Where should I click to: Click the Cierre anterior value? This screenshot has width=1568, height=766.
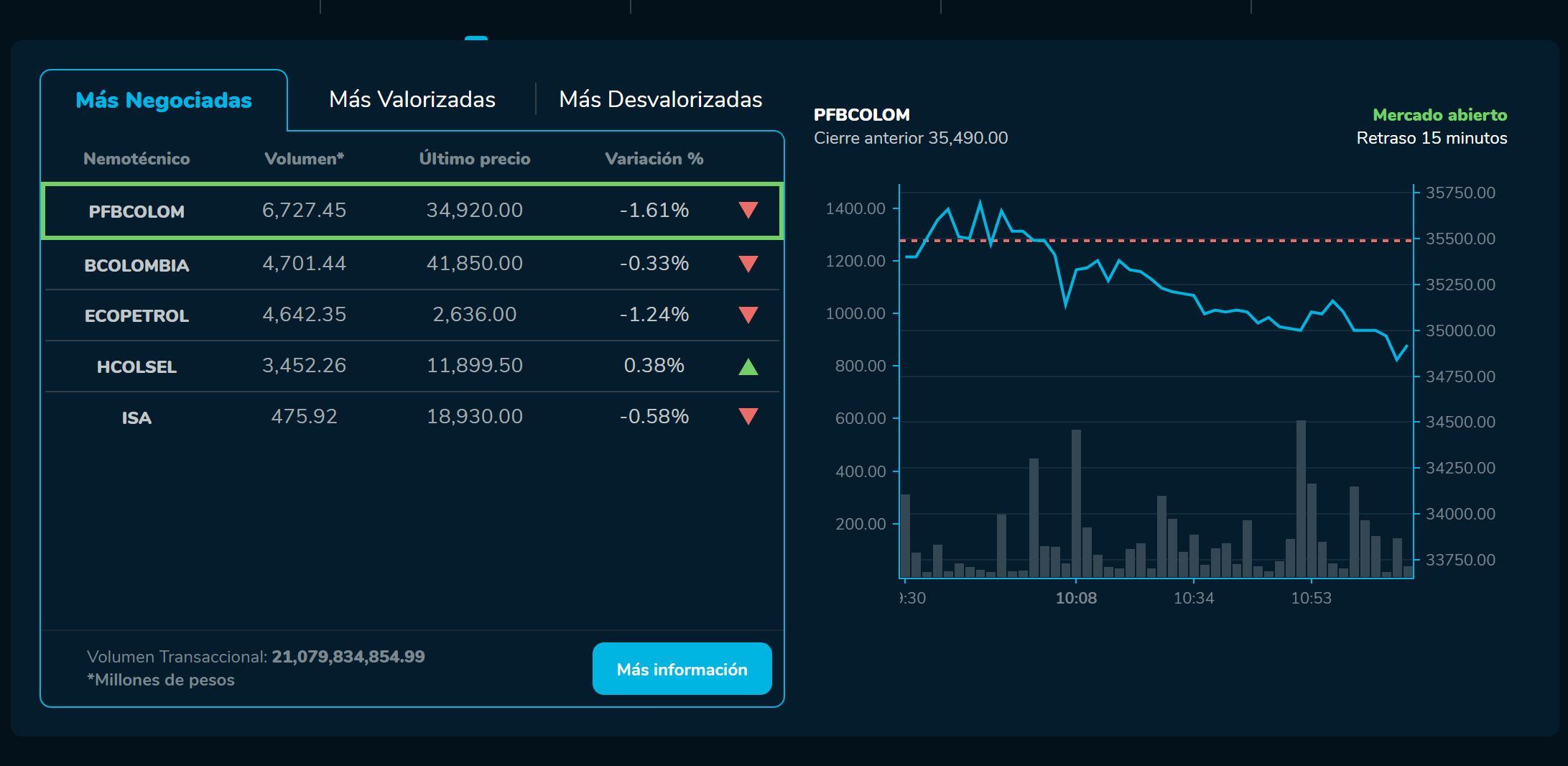(911, 138)
